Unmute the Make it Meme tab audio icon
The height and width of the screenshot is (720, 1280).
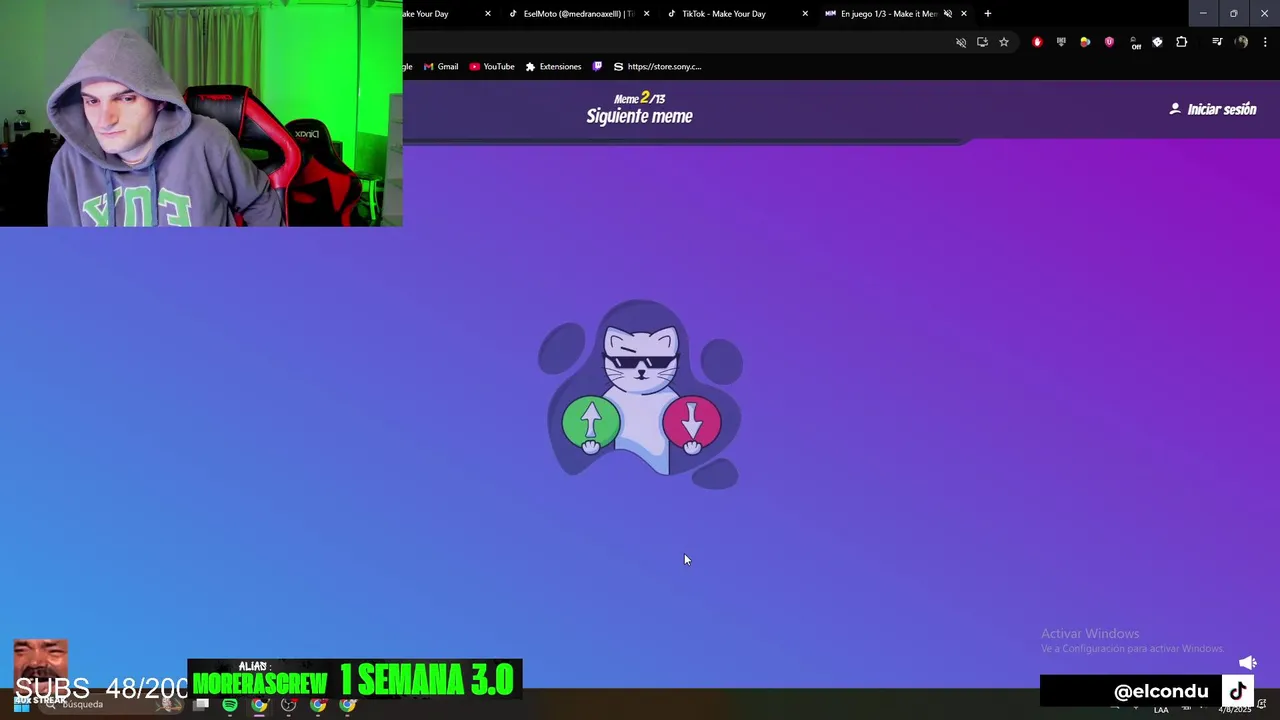pos(947,14)
